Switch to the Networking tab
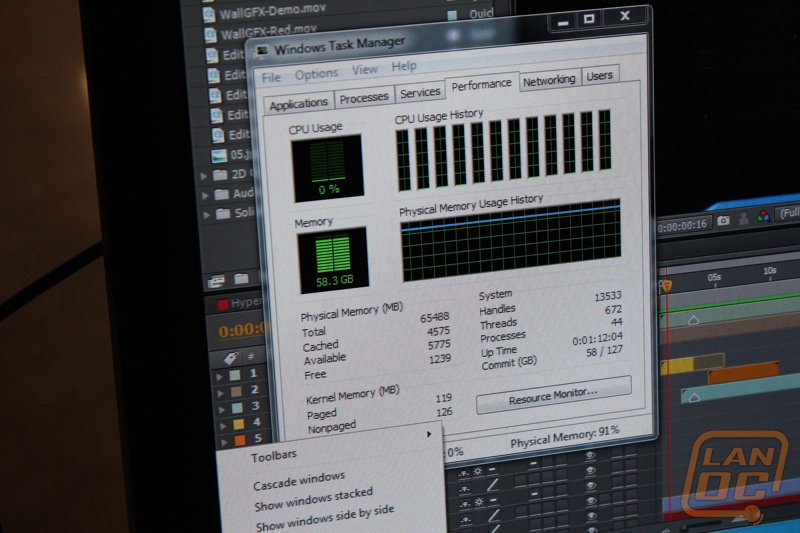The height and width of the screenshot is (533, 800). click(x=549, y=80)
